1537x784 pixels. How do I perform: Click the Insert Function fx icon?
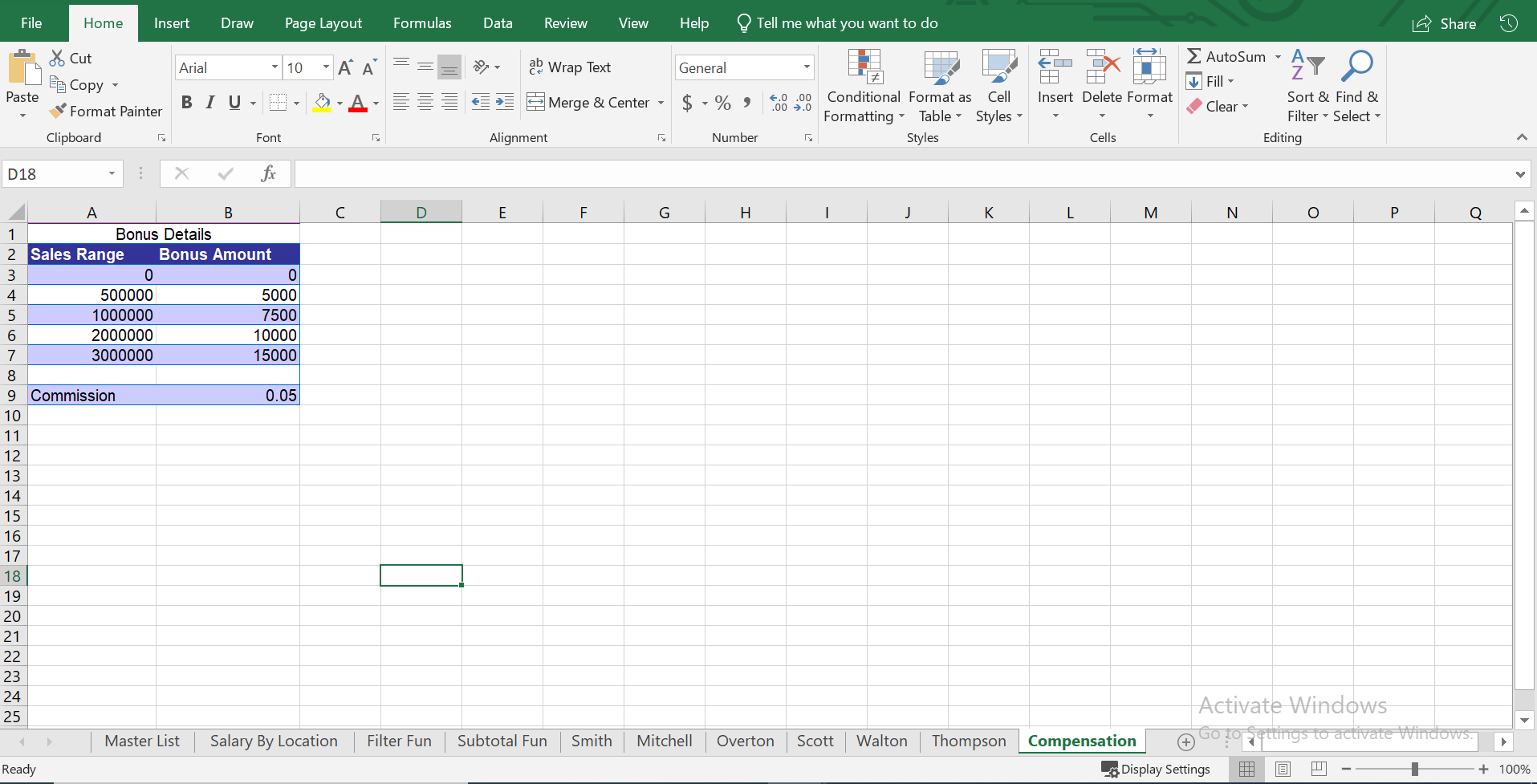[269, 173]
